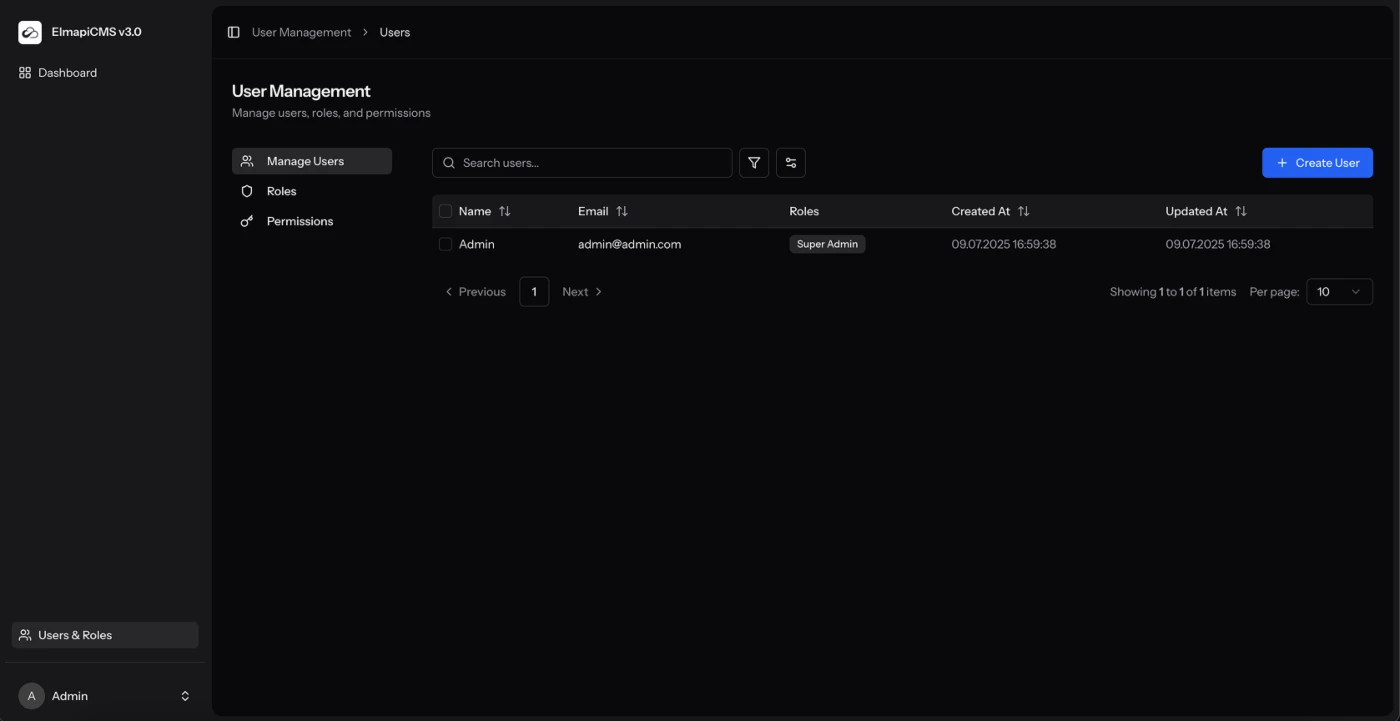This screenshot has height=721, width=1400.
Task: Focus the Search users field
Action: (x=582, y=163)
